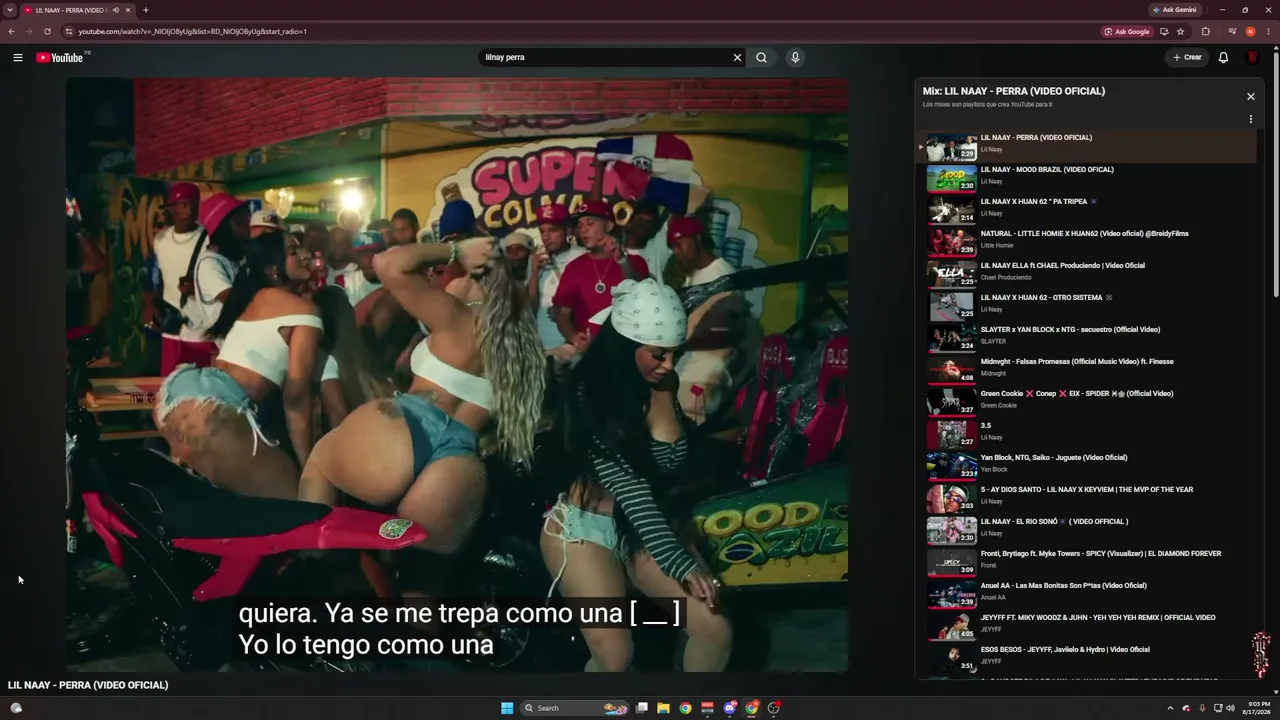Open the volume control in system tray
Image resolution: width=1280 pixels, height=720 pixels.
point(1230,708)
